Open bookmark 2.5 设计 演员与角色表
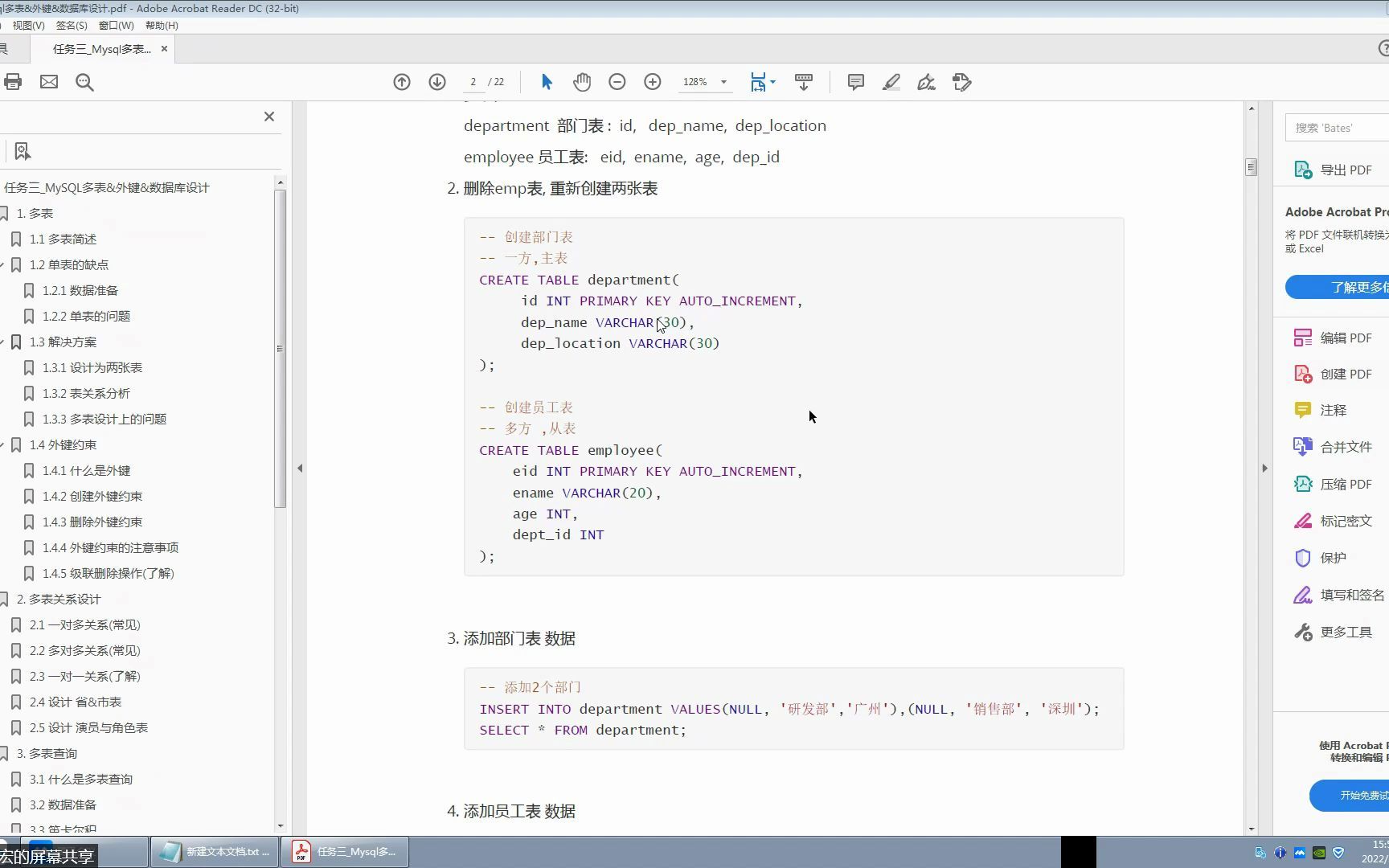The image size is (1389, 868). 88,727
